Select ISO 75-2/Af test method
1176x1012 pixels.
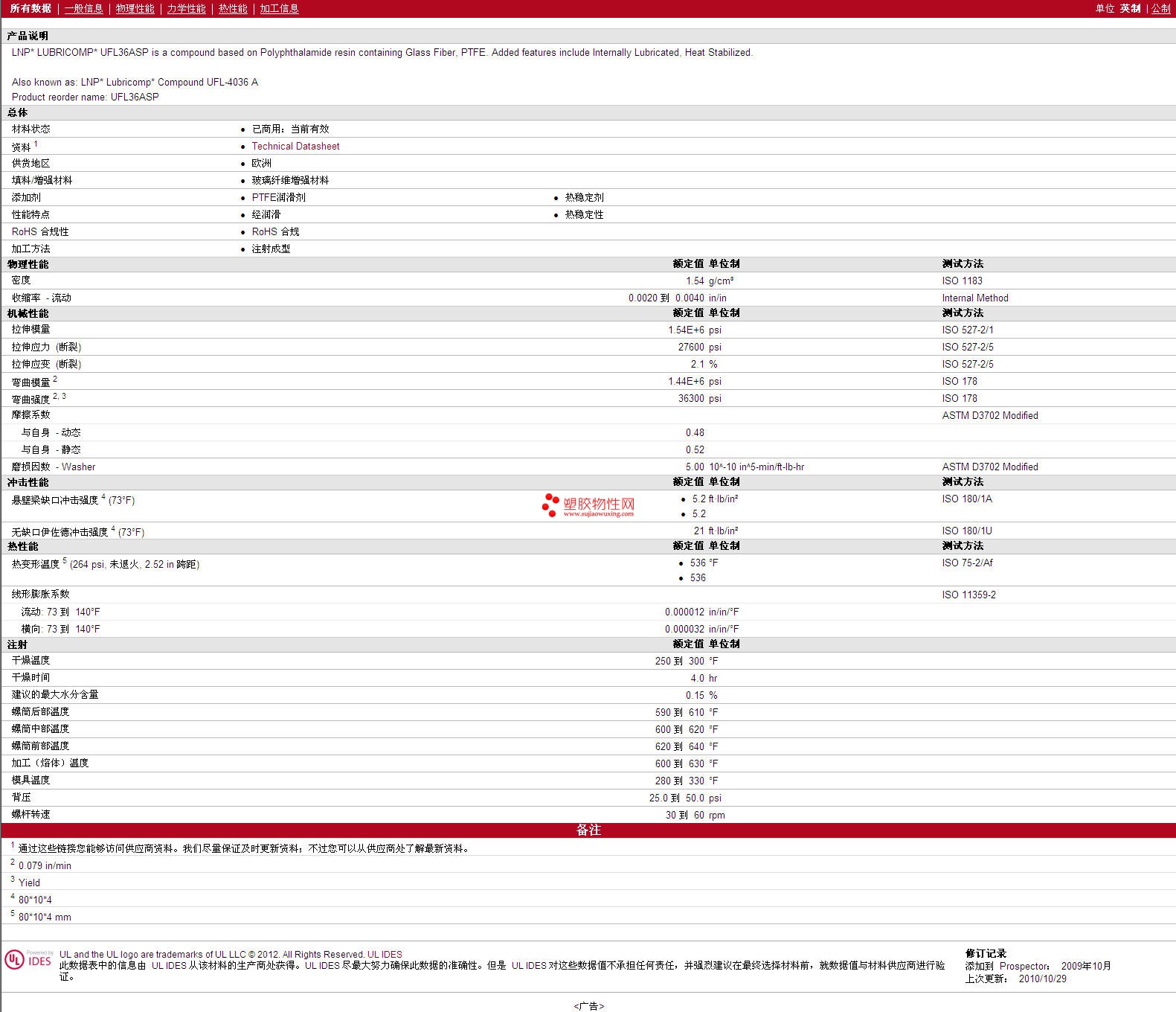pyautogui.click(x=967, y=563)
